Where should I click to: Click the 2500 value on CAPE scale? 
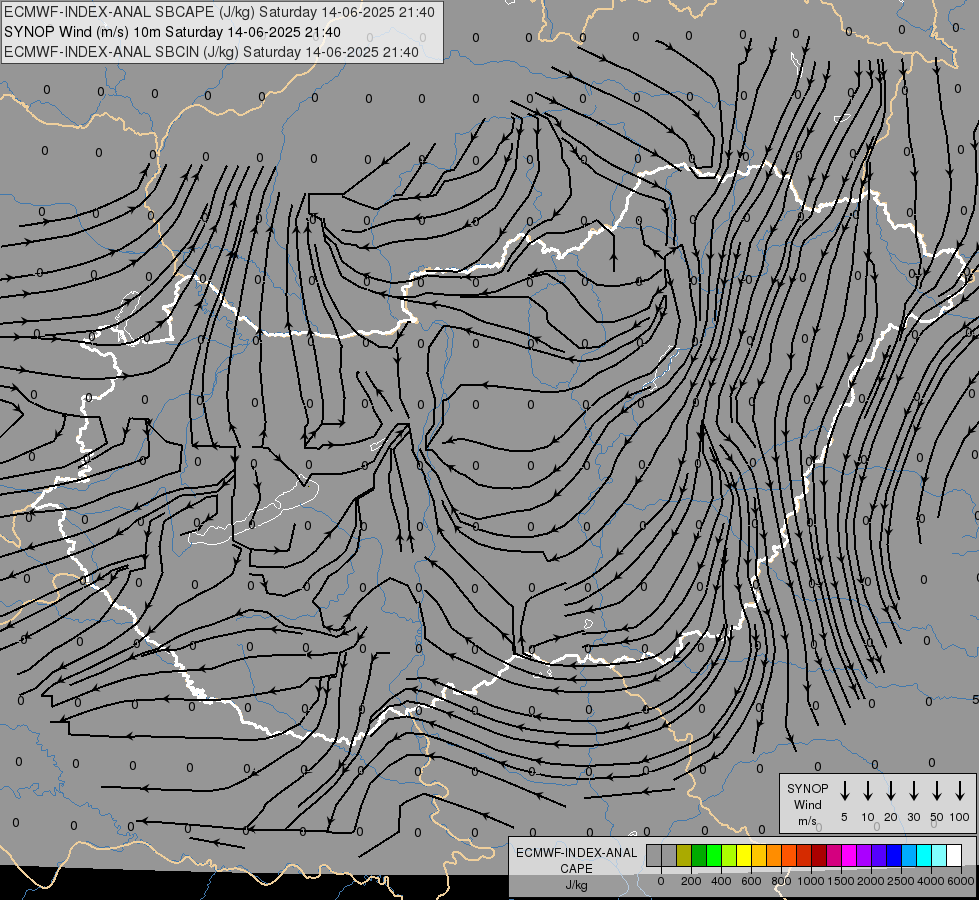(x=901, y=881)
